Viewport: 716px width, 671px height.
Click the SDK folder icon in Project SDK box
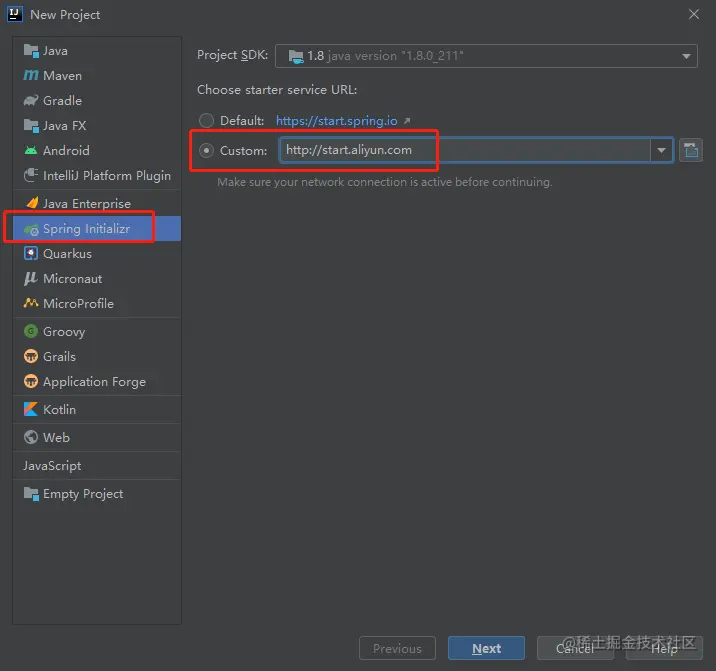point(295,57)
